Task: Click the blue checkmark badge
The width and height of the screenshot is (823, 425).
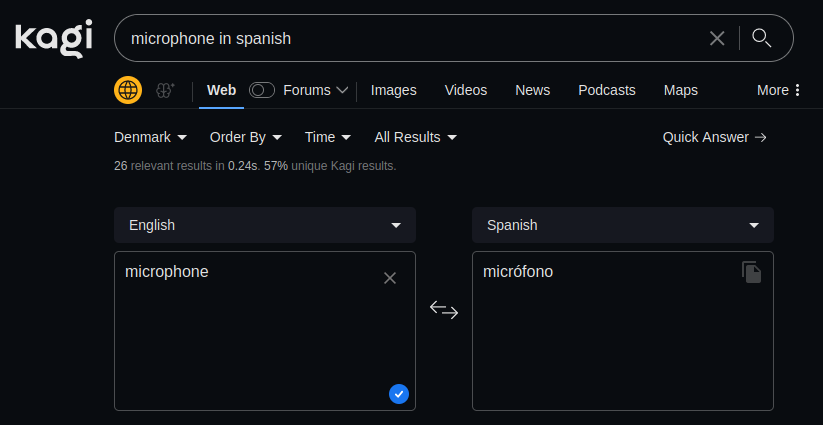Action: click(x=399, y=394)
